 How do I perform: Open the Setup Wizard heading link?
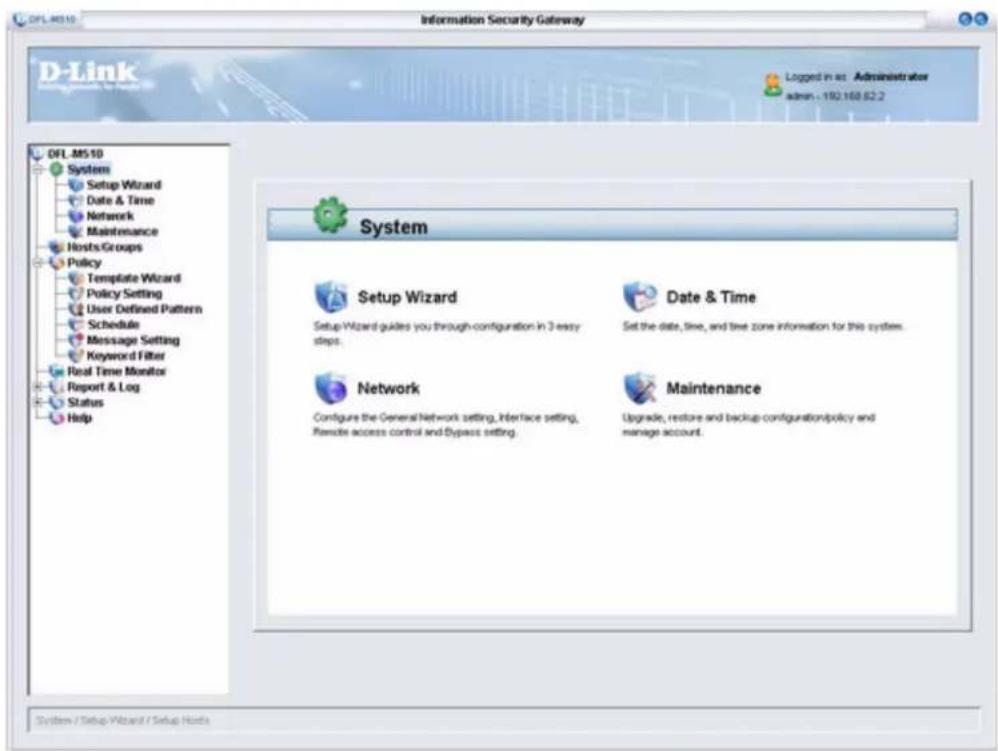click(407, 297)
